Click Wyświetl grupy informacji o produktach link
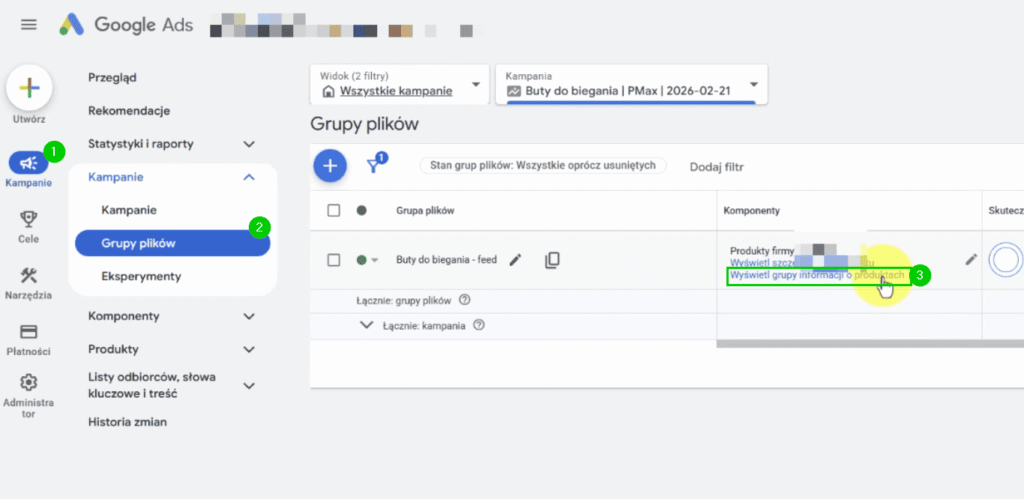 tap(817, 275)
